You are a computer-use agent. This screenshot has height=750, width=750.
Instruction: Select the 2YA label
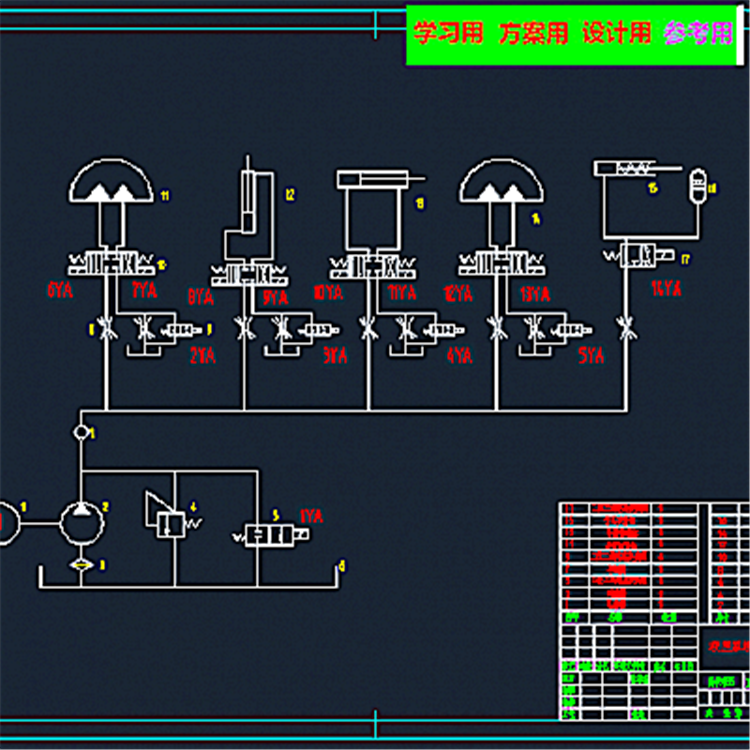pos(203,355)
